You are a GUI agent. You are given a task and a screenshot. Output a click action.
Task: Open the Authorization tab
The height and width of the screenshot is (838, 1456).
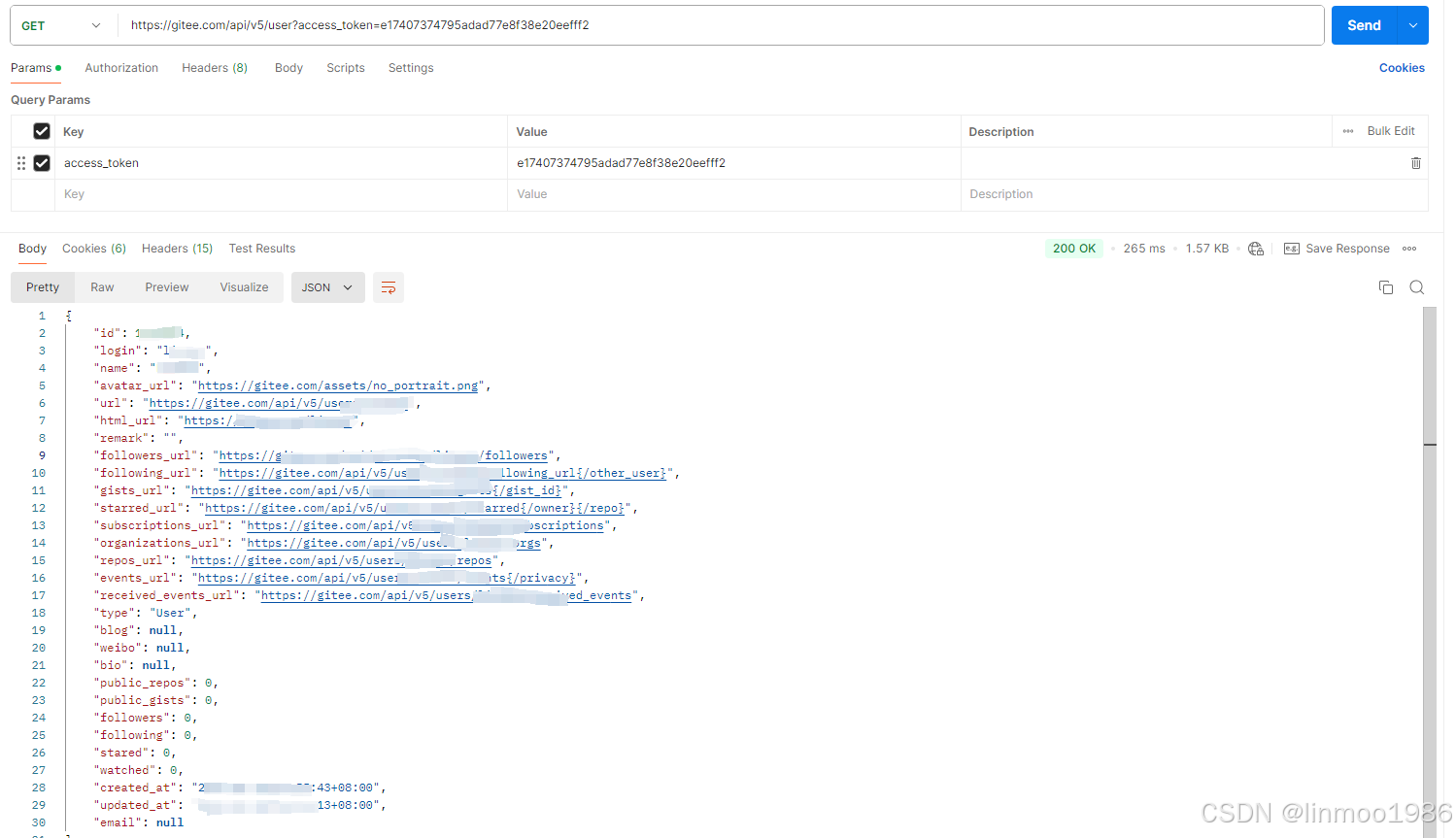point(121,68)
